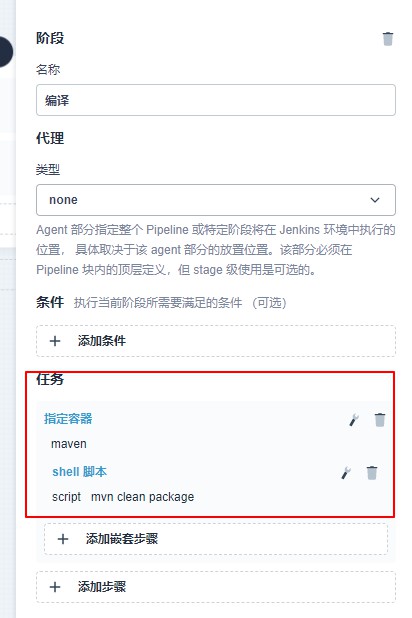This screenshot has height=618, width=412.
Task: Select the maven container name text
Action: coord(69,444)
